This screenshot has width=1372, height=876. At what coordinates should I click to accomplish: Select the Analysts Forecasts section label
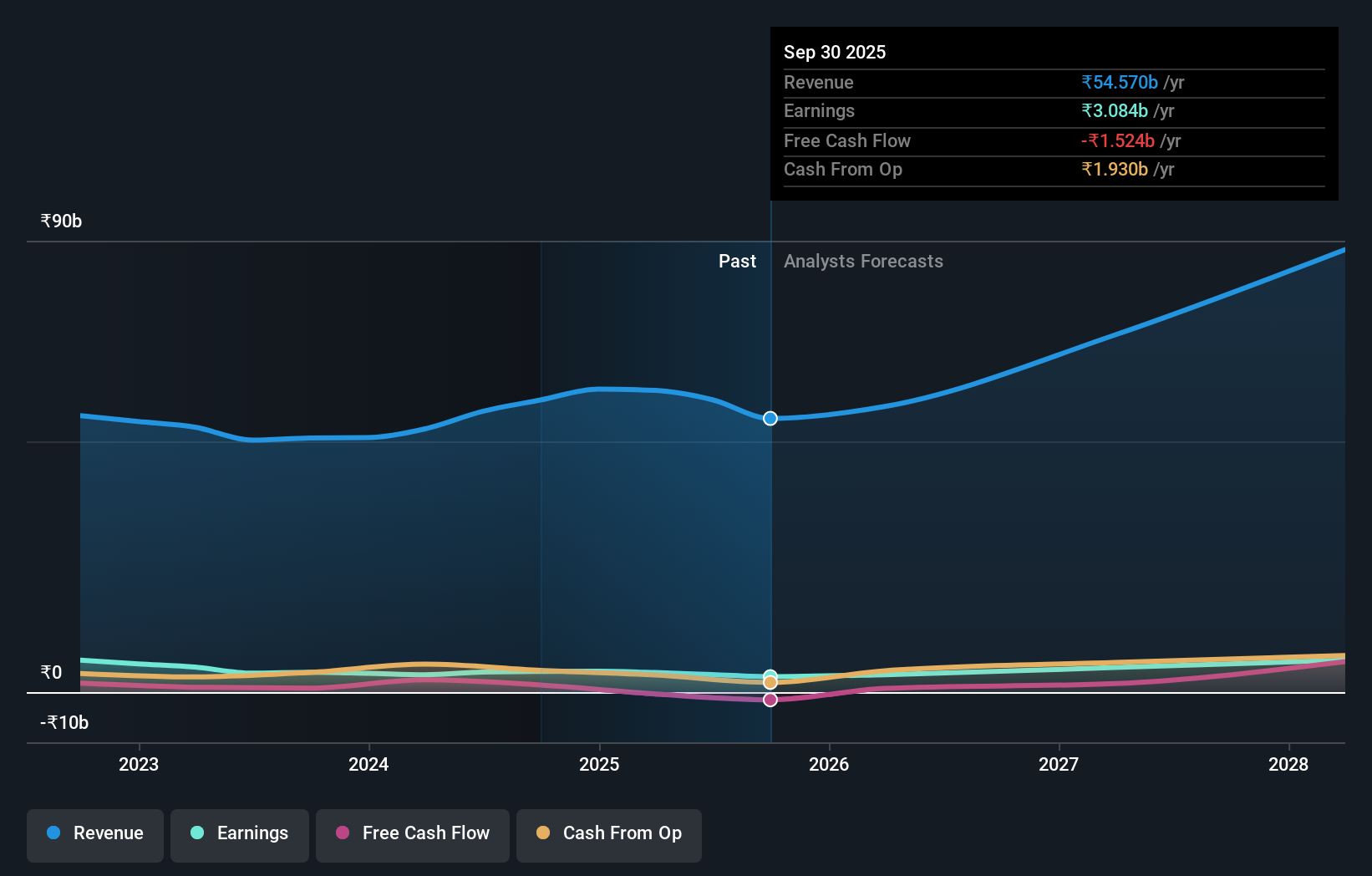pyautogui.click(x=863, y=261)
